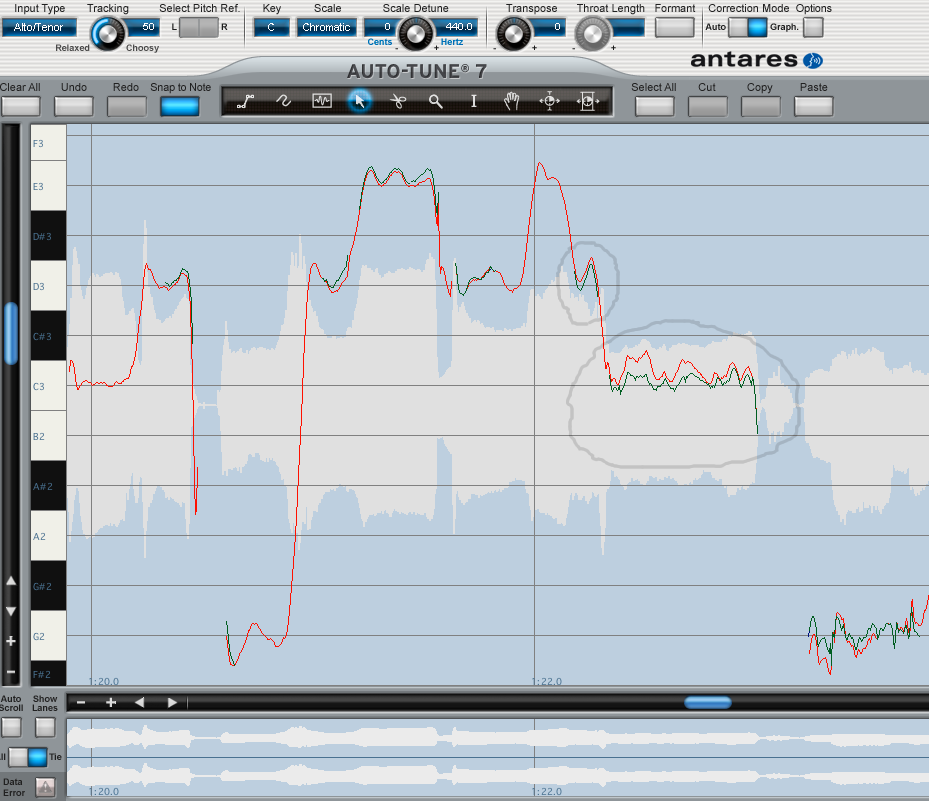Zoom out horizontally with the bottom minus
Image resolution: width=929 pixels, height=801 pixels.
point(81,703)
